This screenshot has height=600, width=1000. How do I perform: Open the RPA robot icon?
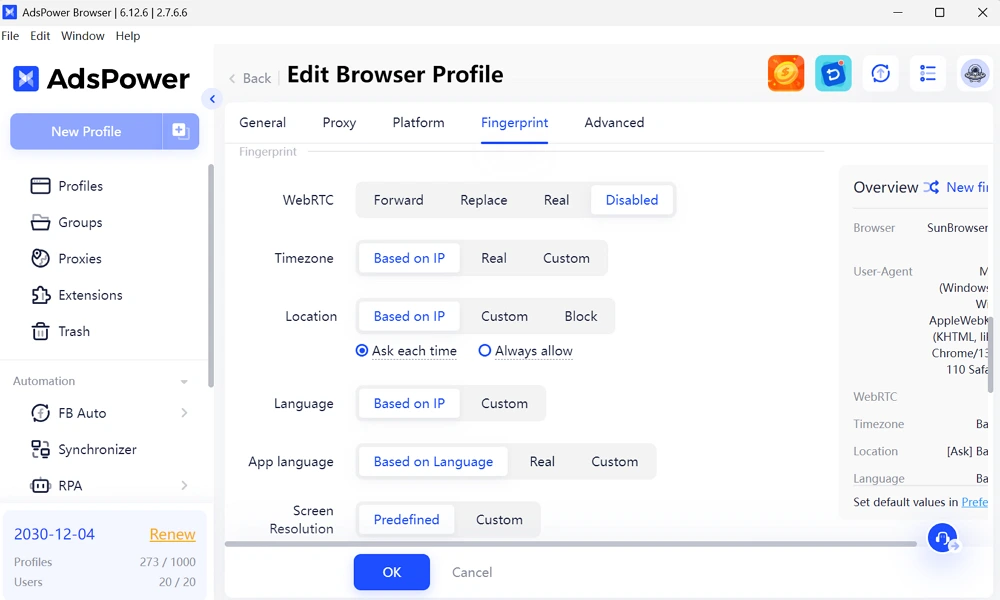[40, 486]
